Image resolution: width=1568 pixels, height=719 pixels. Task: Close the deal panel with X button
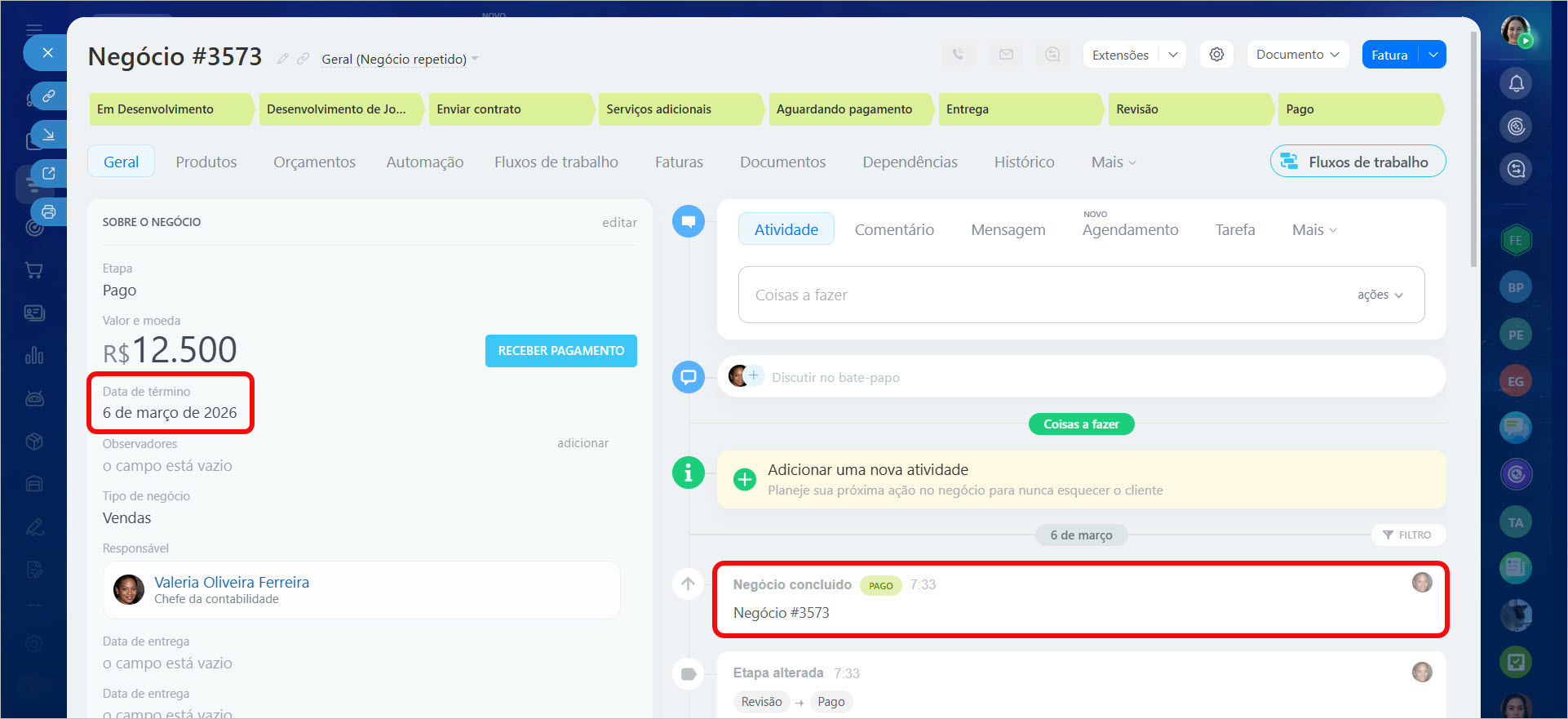(47, 53)
